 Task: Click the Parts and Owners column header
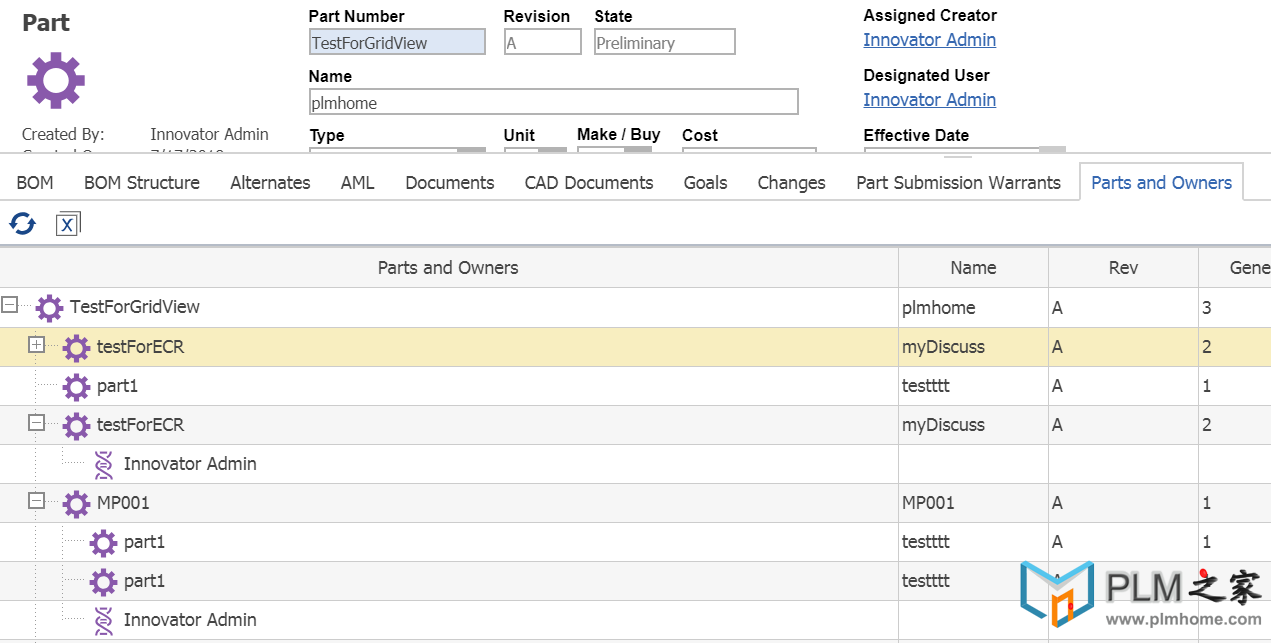[448, 267]
